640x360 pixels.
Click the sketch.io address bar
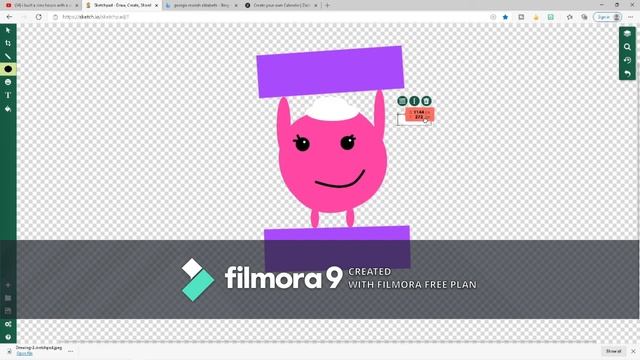(269, 17)
